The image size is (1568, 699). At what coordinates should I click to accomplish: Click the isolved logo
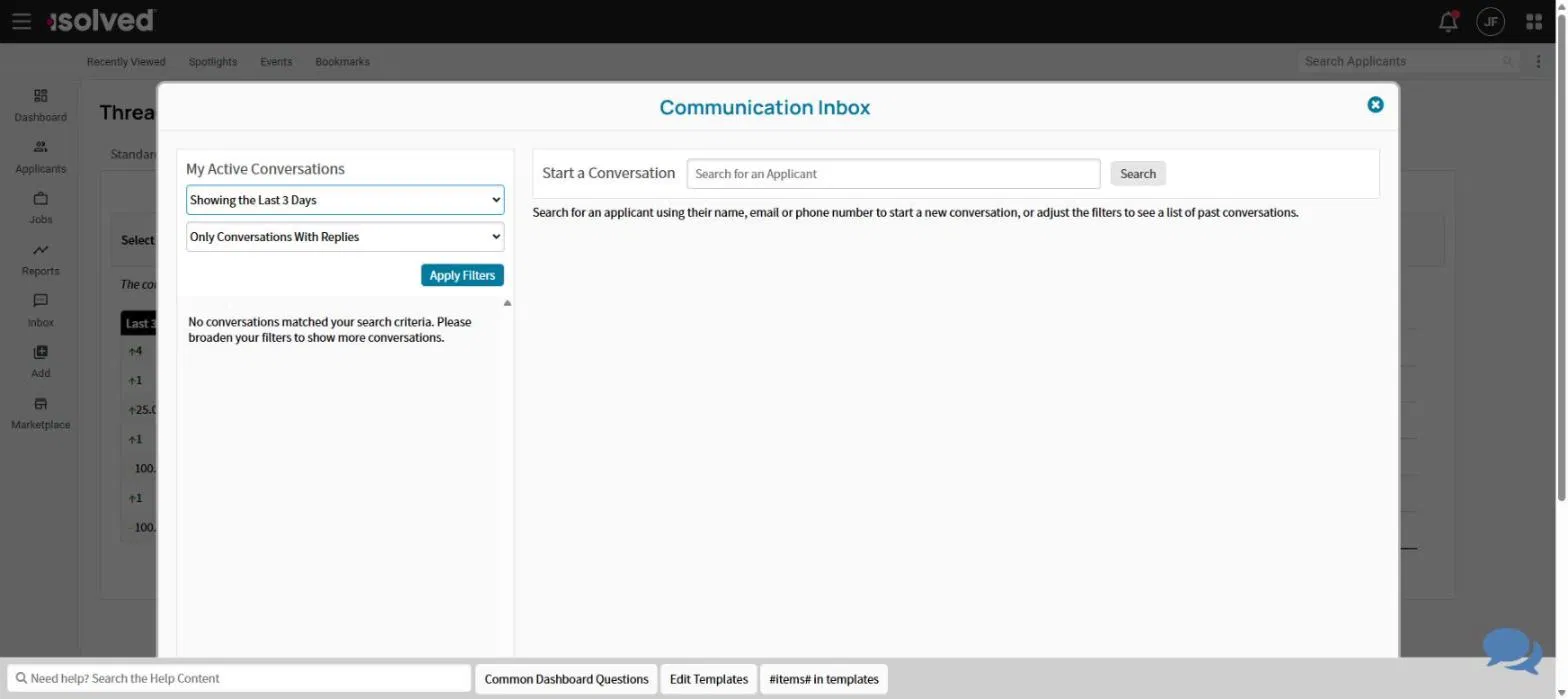[x=100, y=20]
